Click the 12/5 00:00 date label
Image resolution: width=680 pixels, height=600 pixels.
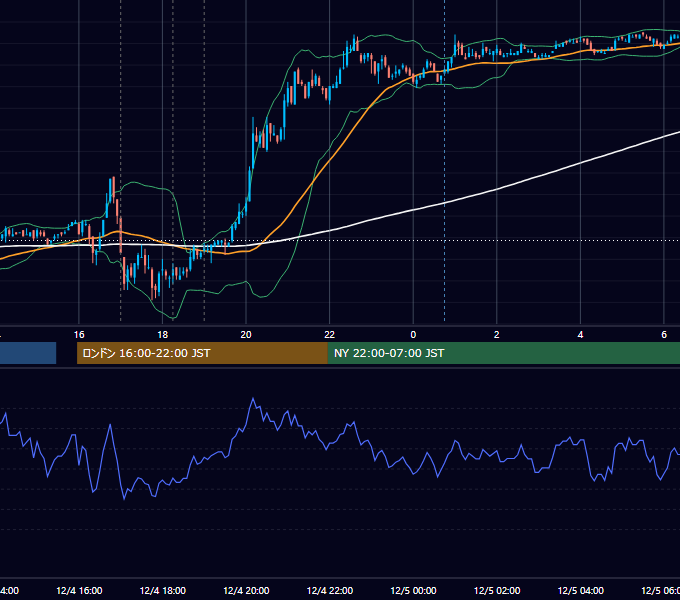413,590
